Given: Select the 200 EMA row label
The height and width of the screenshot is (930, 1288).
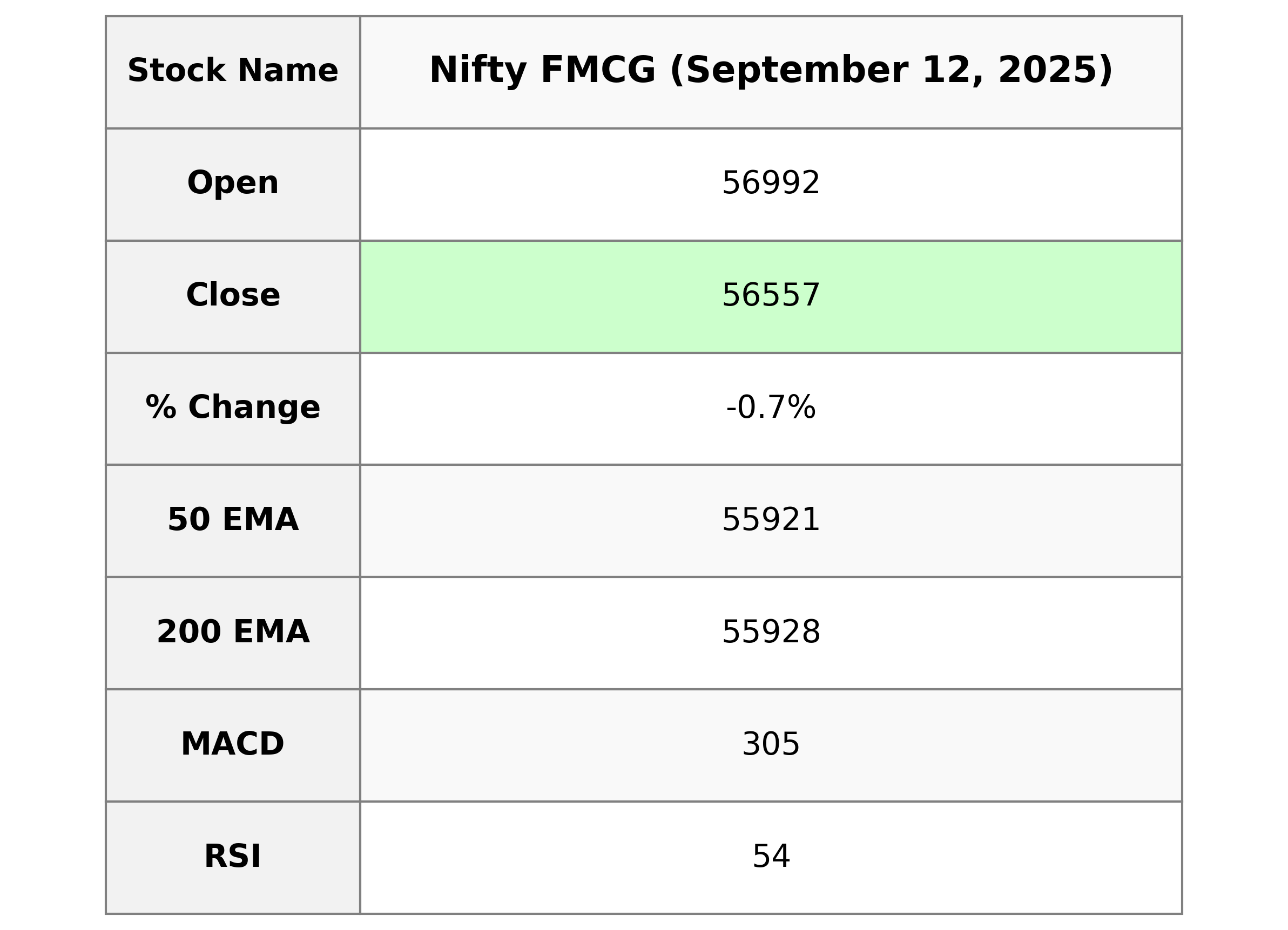Looking at the screenshot, I should click(233, 632).
